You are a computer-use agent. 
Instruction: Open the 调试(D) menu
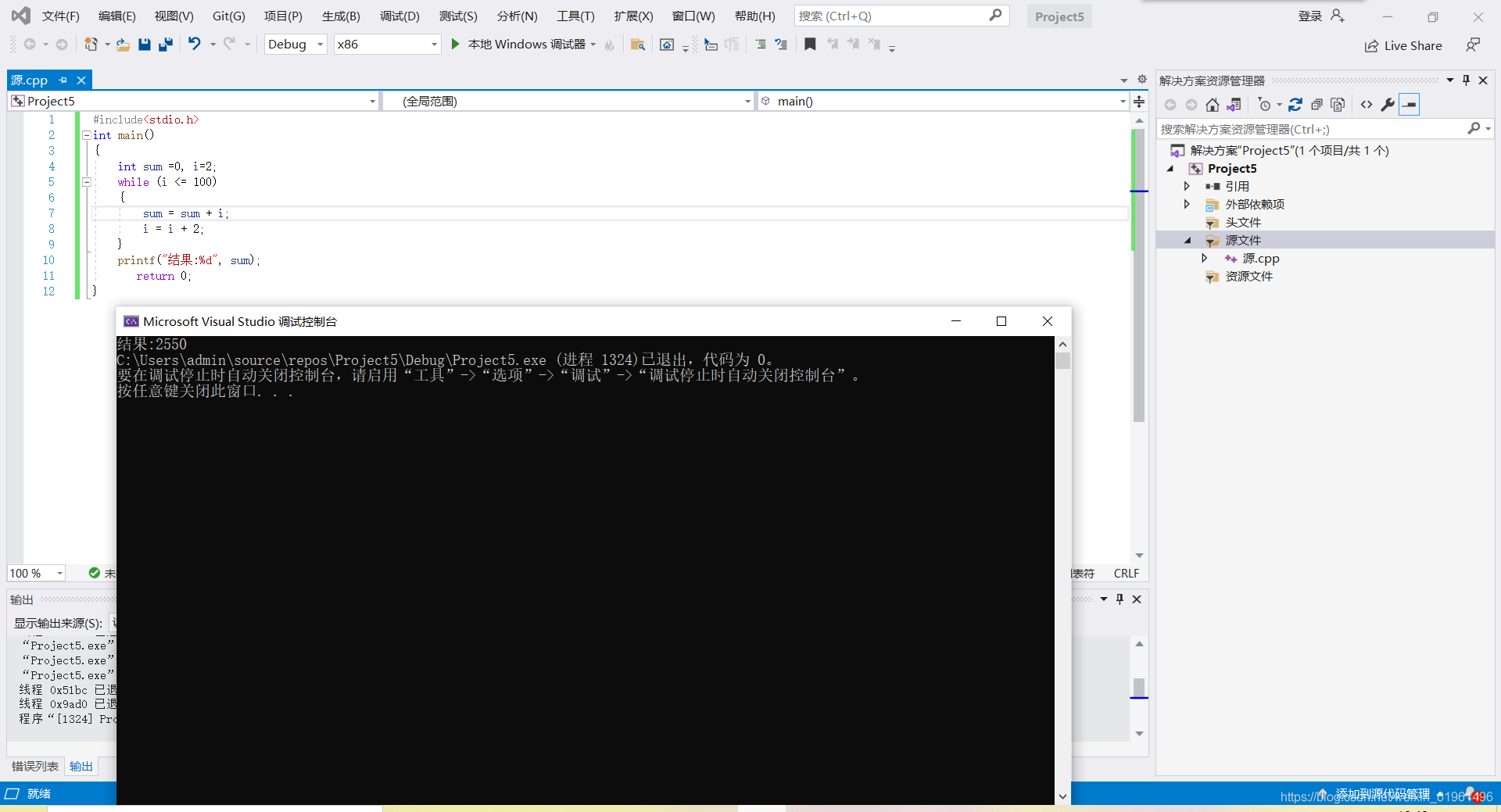[399, 16]
